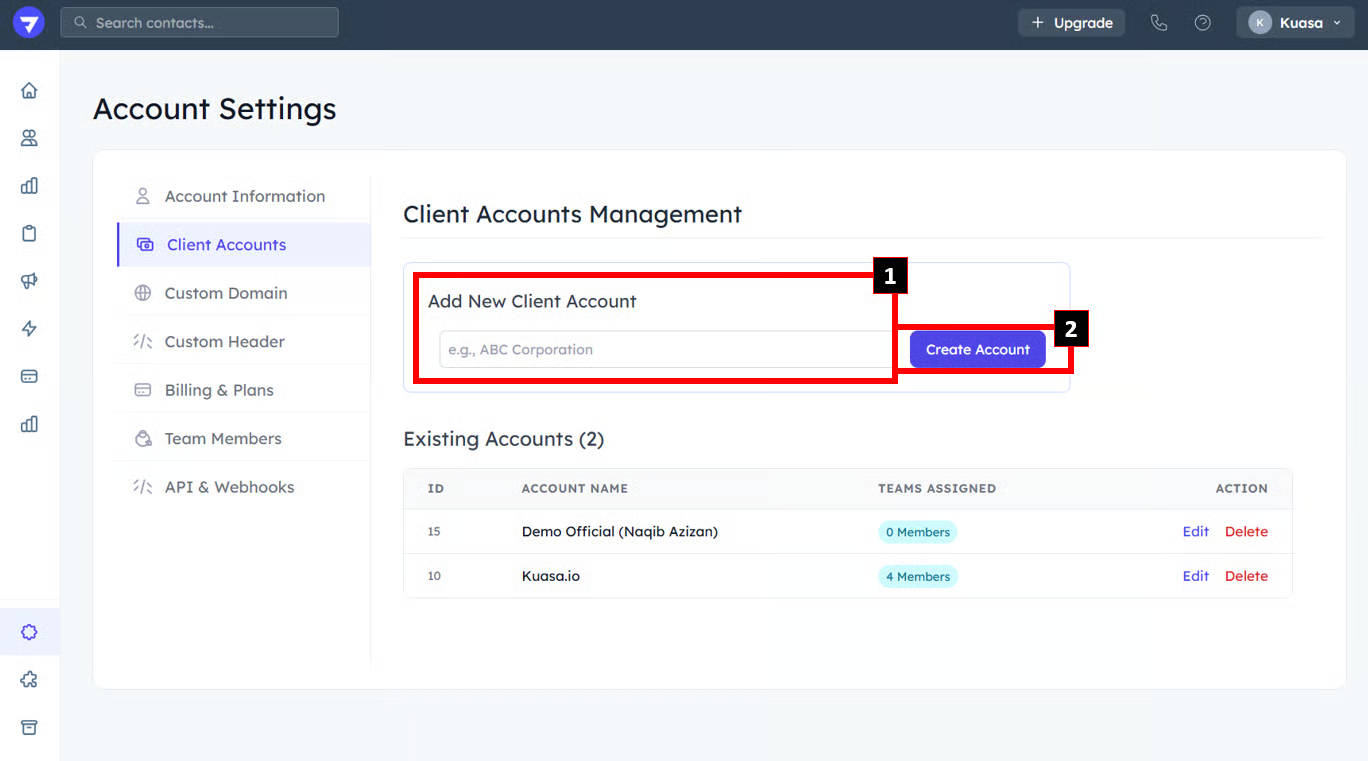Delete the Kuasa.io account
This screenshot has height=761, width=1368.
1246,576
